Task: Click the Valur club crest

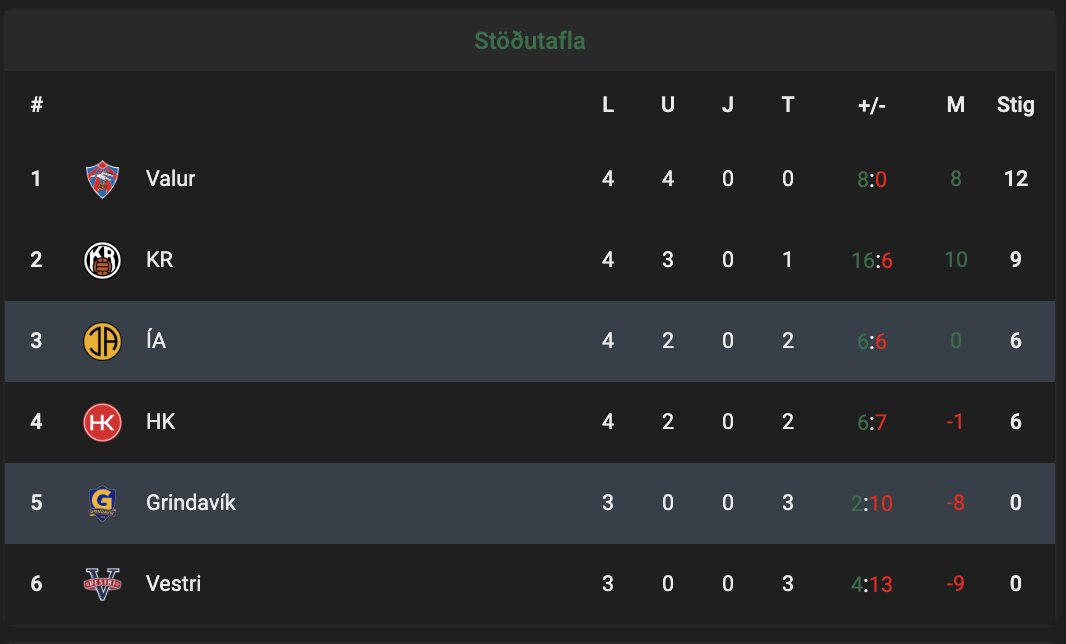Action: (x=103, y=179)
